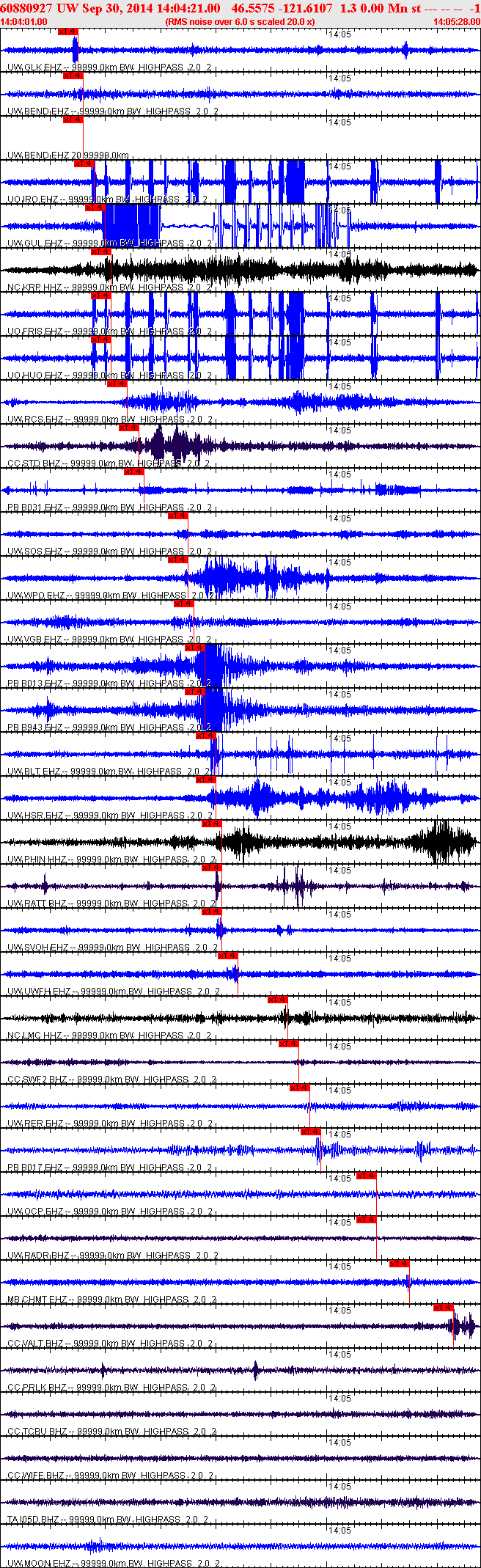Select the red pick flag on UW.OCP trace
This screenshot has height=1568, width=481.
coord(367,1176)
